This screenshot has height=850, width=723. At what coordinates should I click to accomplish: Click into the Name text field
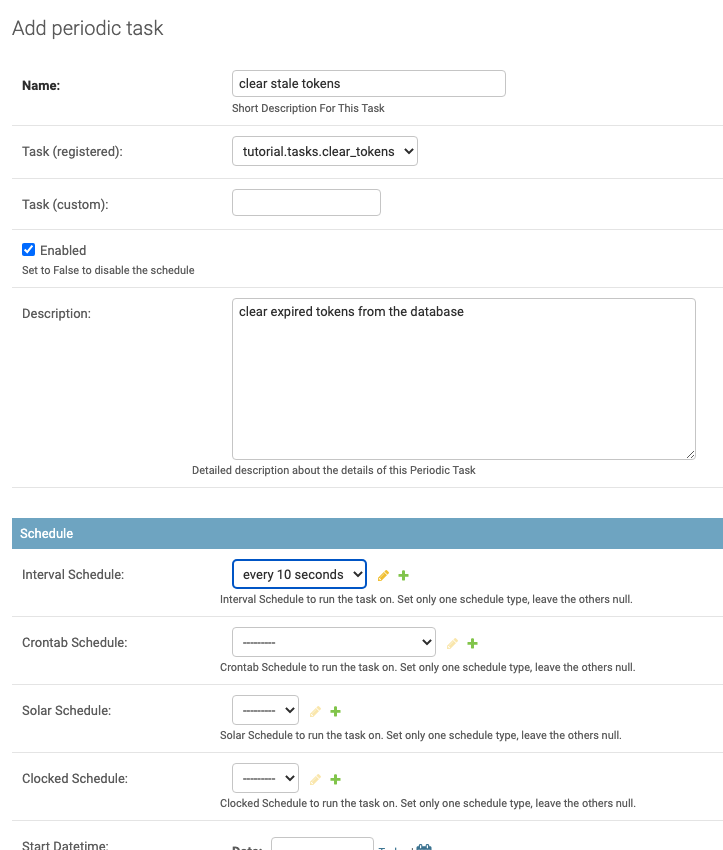point(368,83)
